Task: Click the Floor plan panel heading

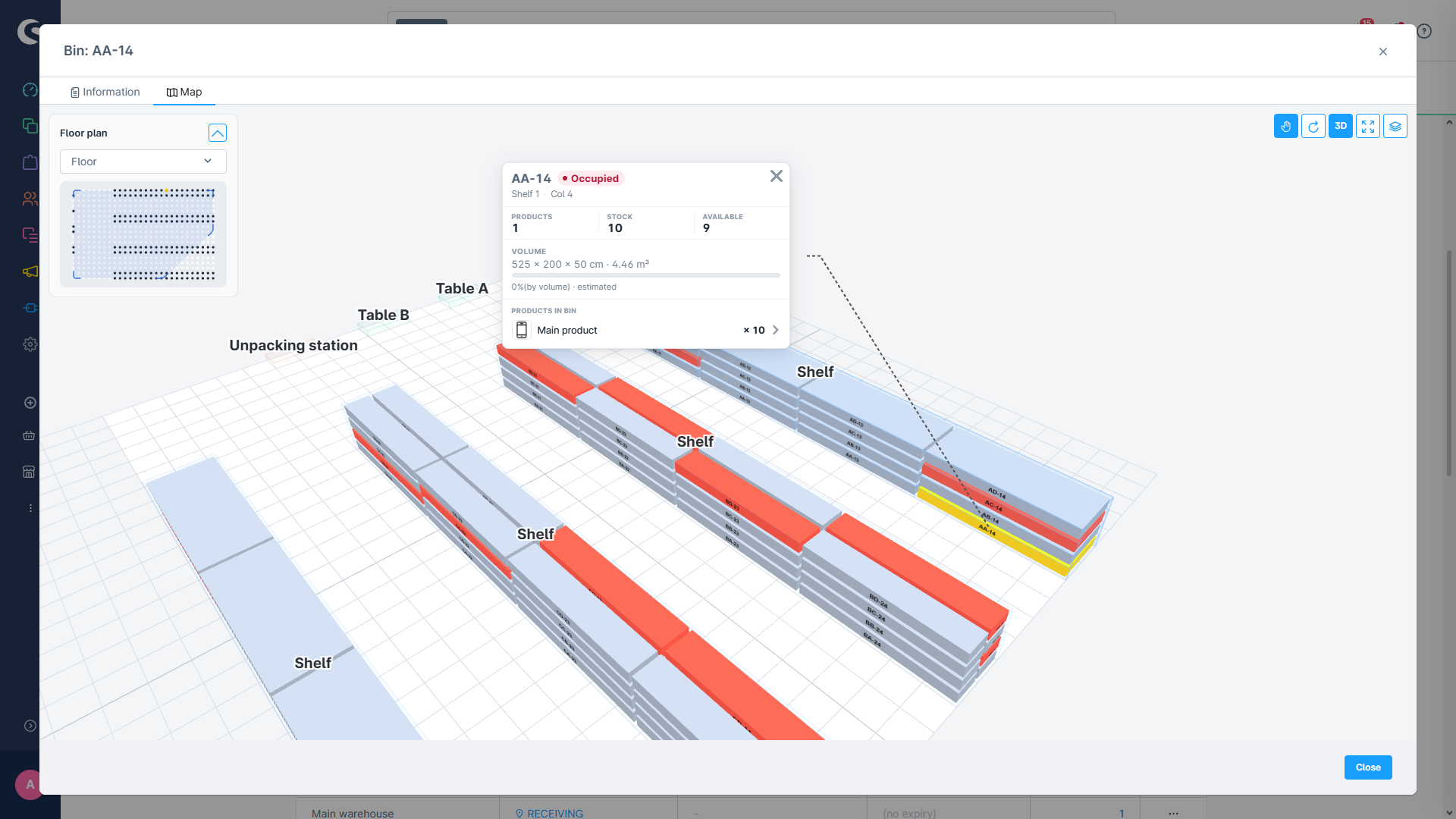Action: pyautogui.click(x=83, y=133)
